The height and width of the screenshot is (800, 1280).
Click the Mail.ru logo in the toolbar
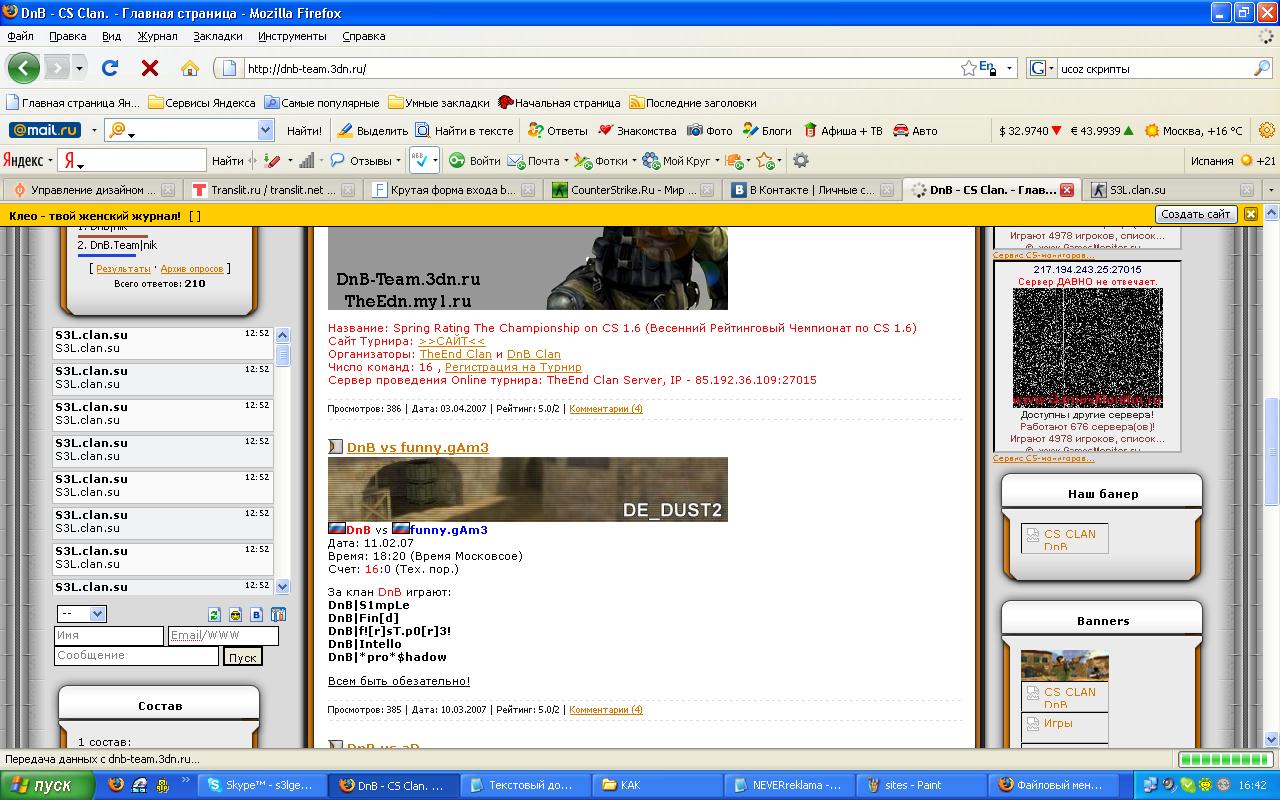(45, 130)
